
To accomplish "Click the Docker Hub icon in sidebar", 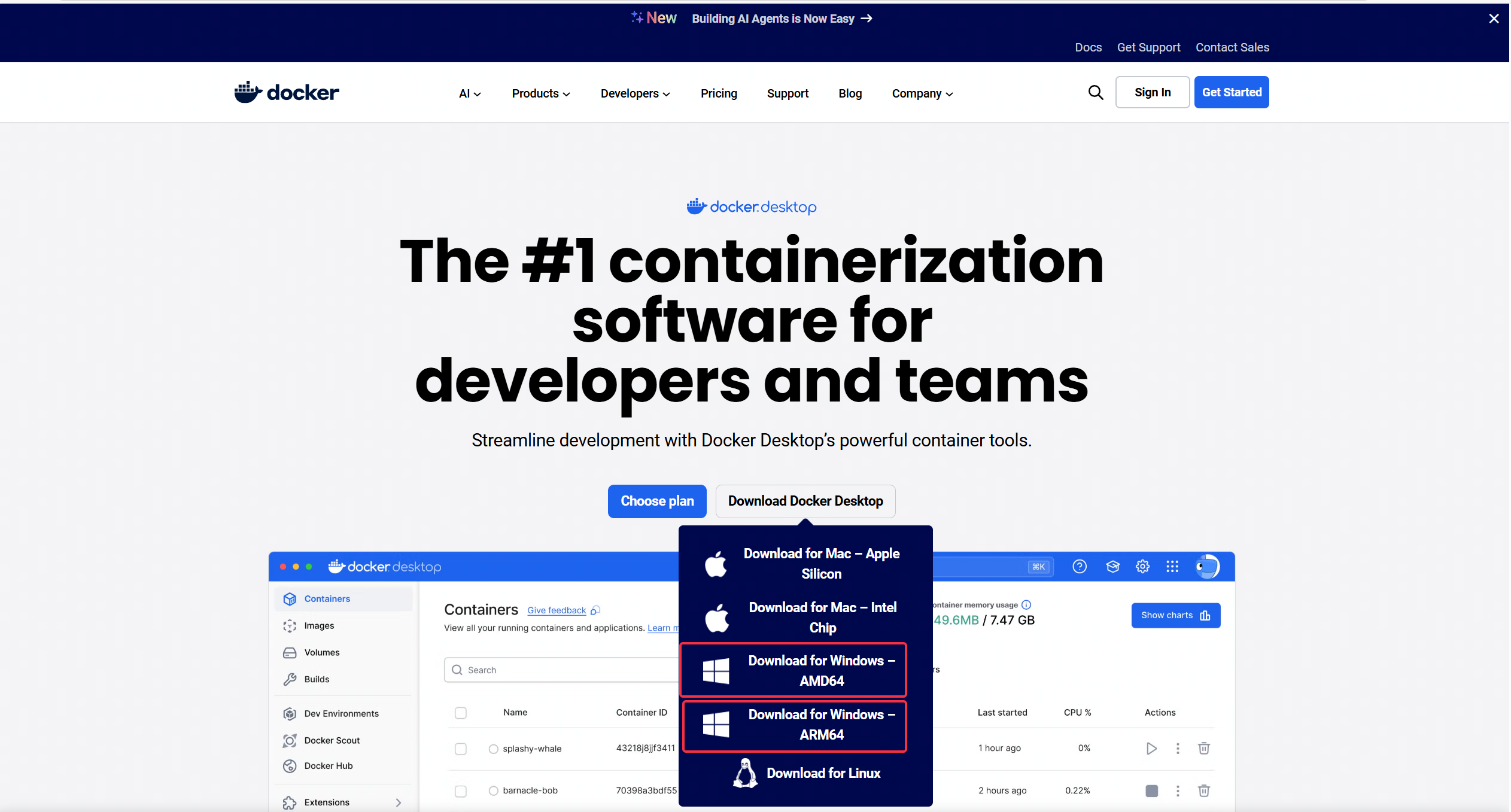I will point(290,766).
